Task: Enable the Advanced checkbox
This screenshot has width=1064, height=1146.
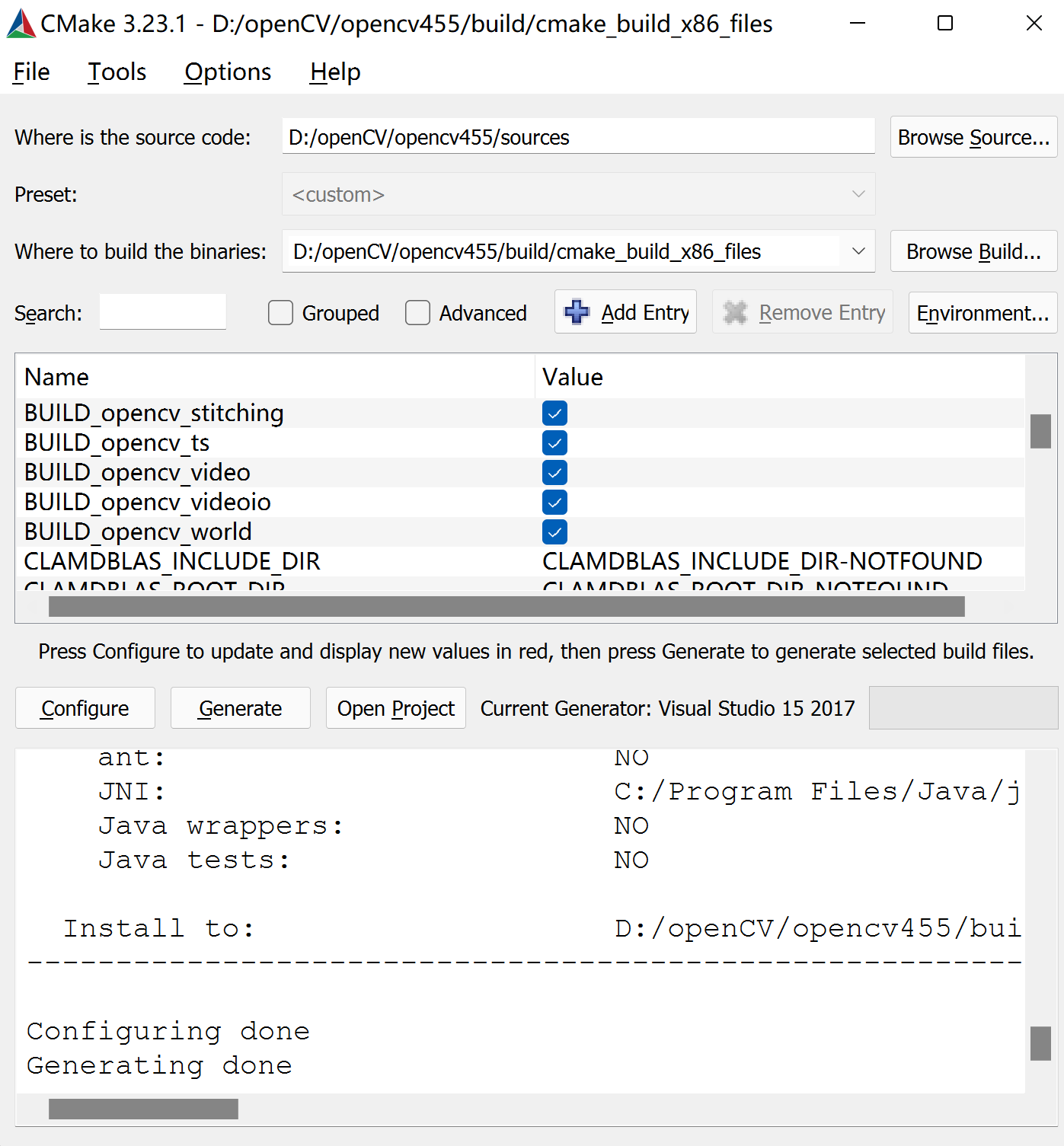Action: click(x=417, y=312)
